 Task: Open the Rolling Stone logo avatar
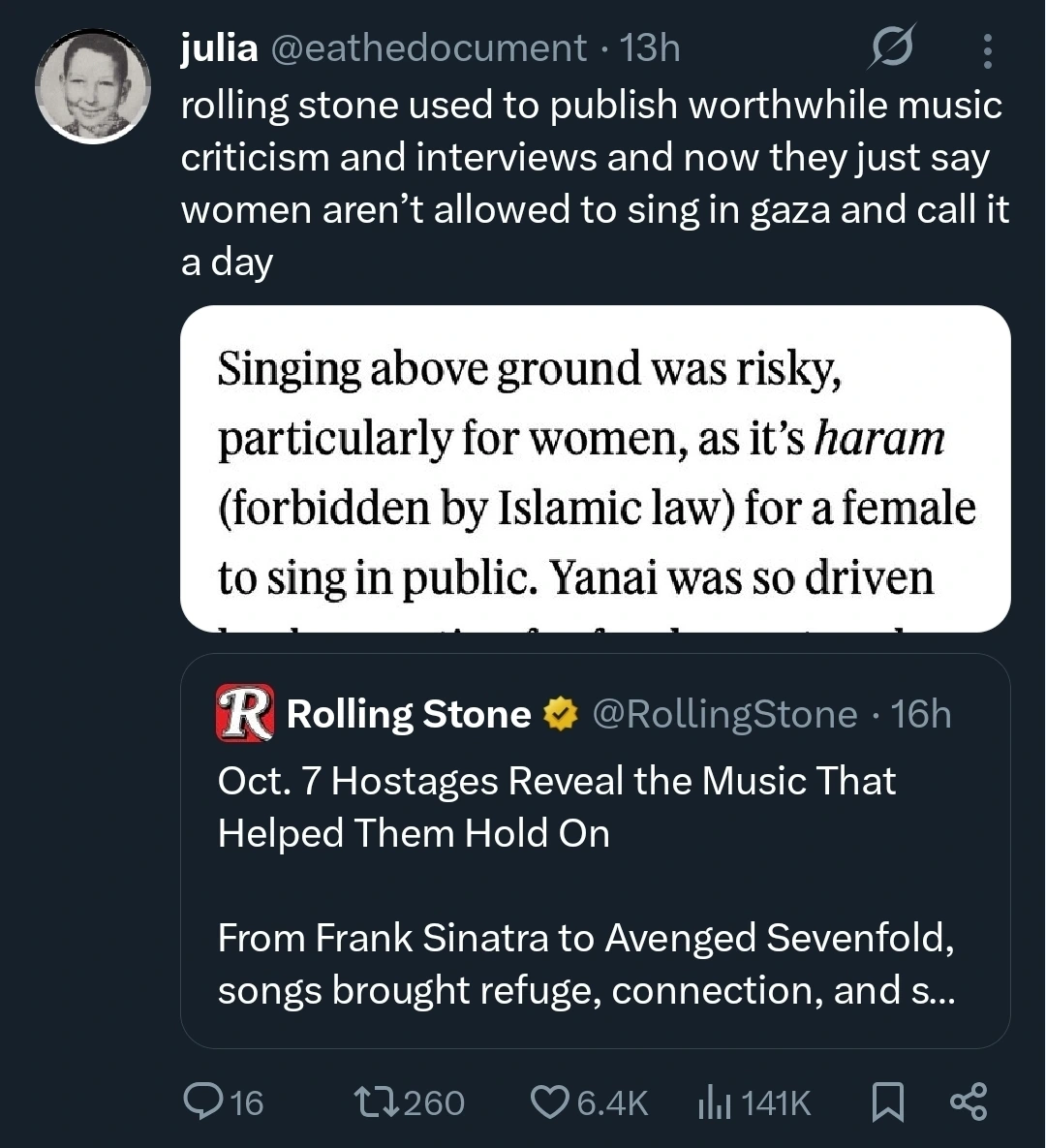click(x=244, y=714)
